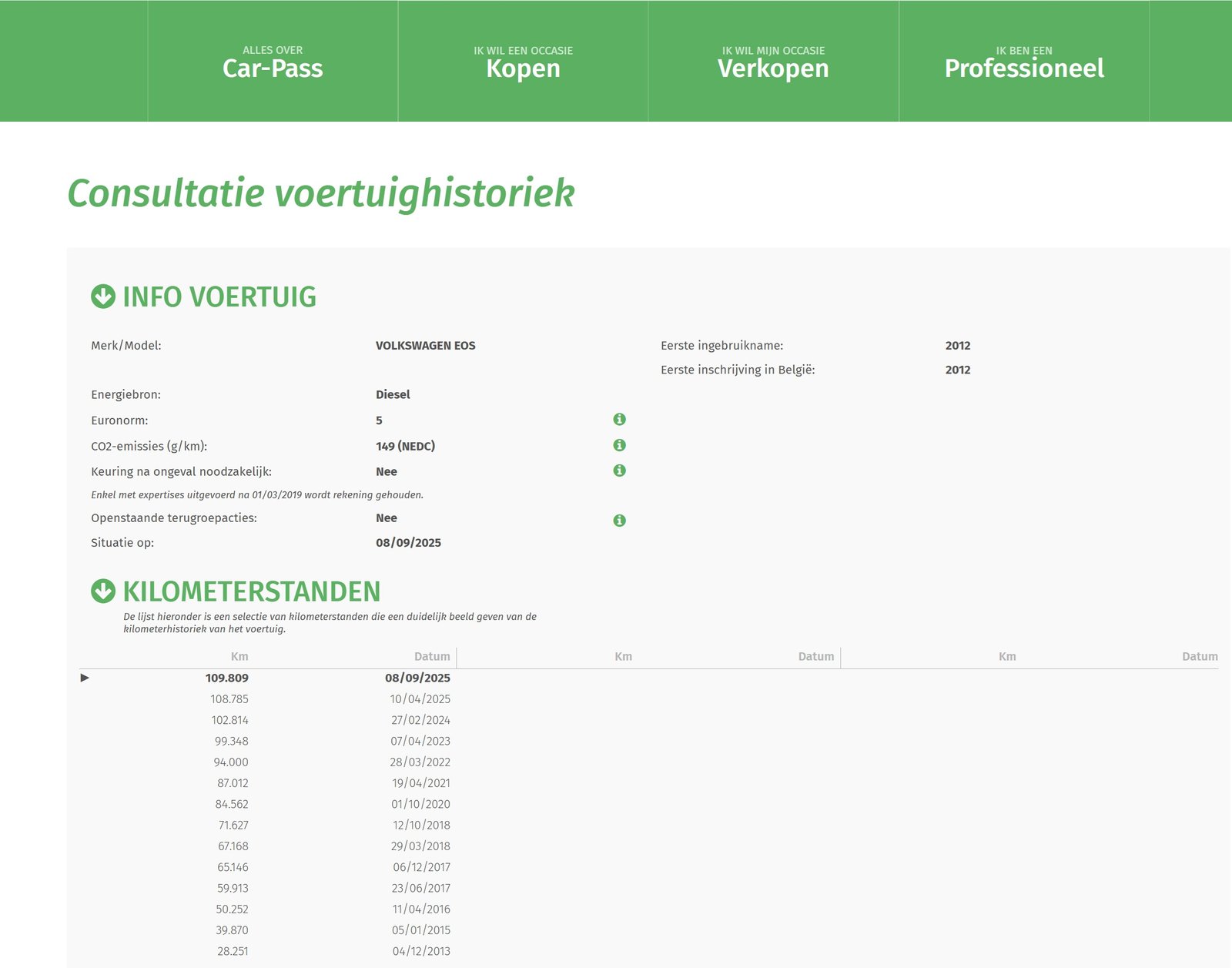Open the Car-Pass menu item
Image resolution: width=1232 pixels, height=968 pixels.
[273, 62]
